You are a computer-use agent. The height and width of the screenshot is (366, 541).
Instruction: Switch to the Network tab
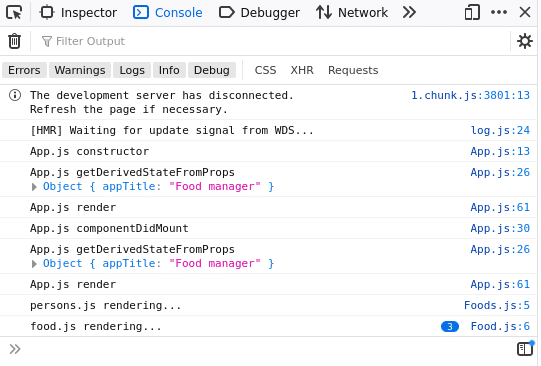352,13
